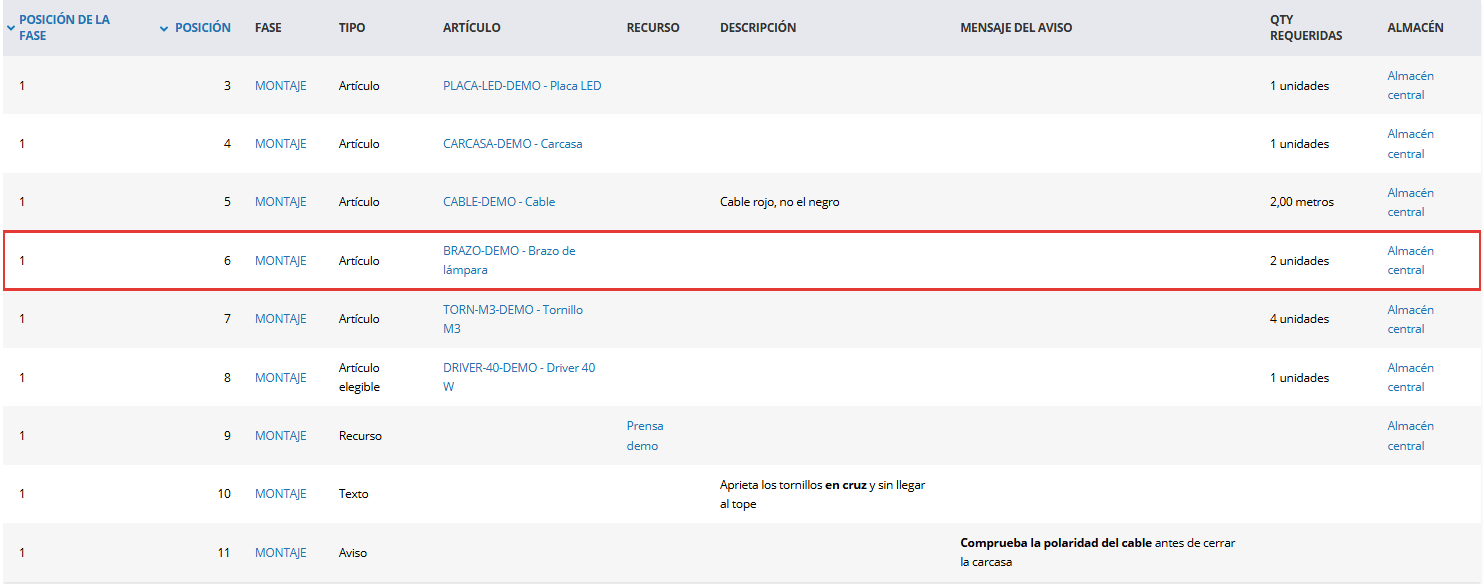Click the MENSAJE DEL AVISO column header
The height and width of the screenshot is (584, 1484).
[x=1016, y=28]
